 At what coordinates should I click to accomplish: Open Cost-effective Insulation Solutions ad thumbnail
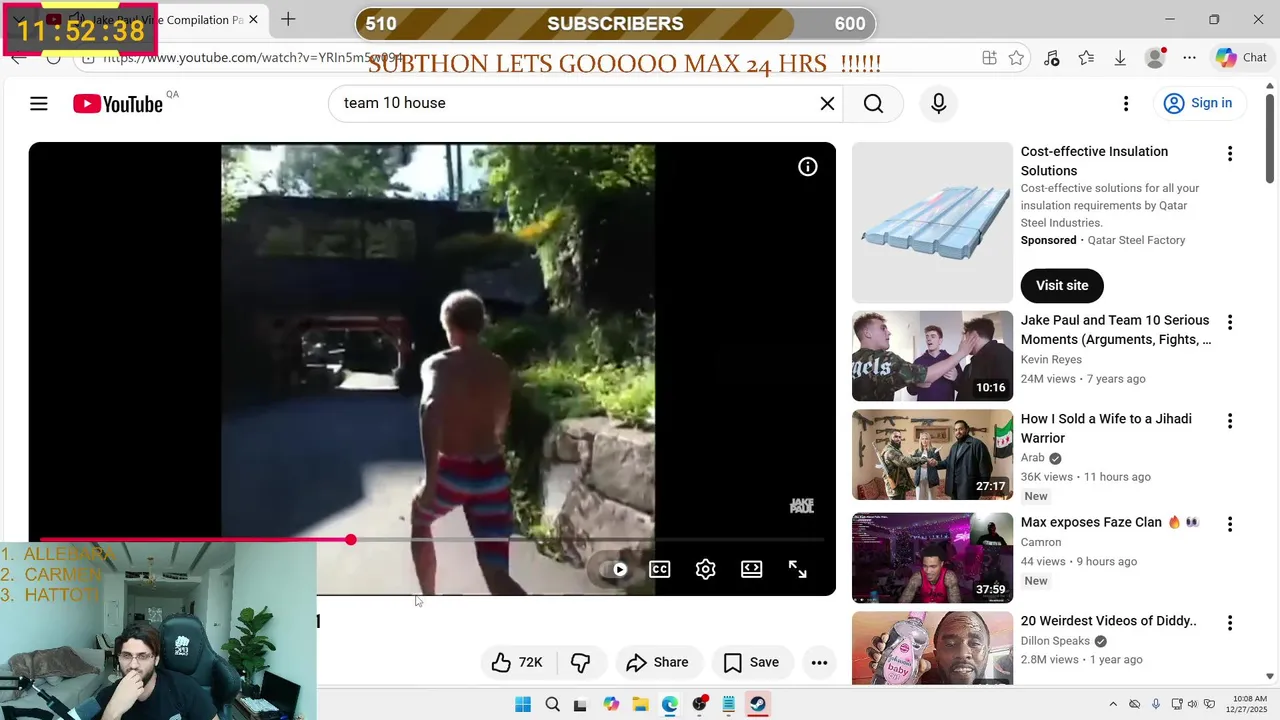pos(932,222)
